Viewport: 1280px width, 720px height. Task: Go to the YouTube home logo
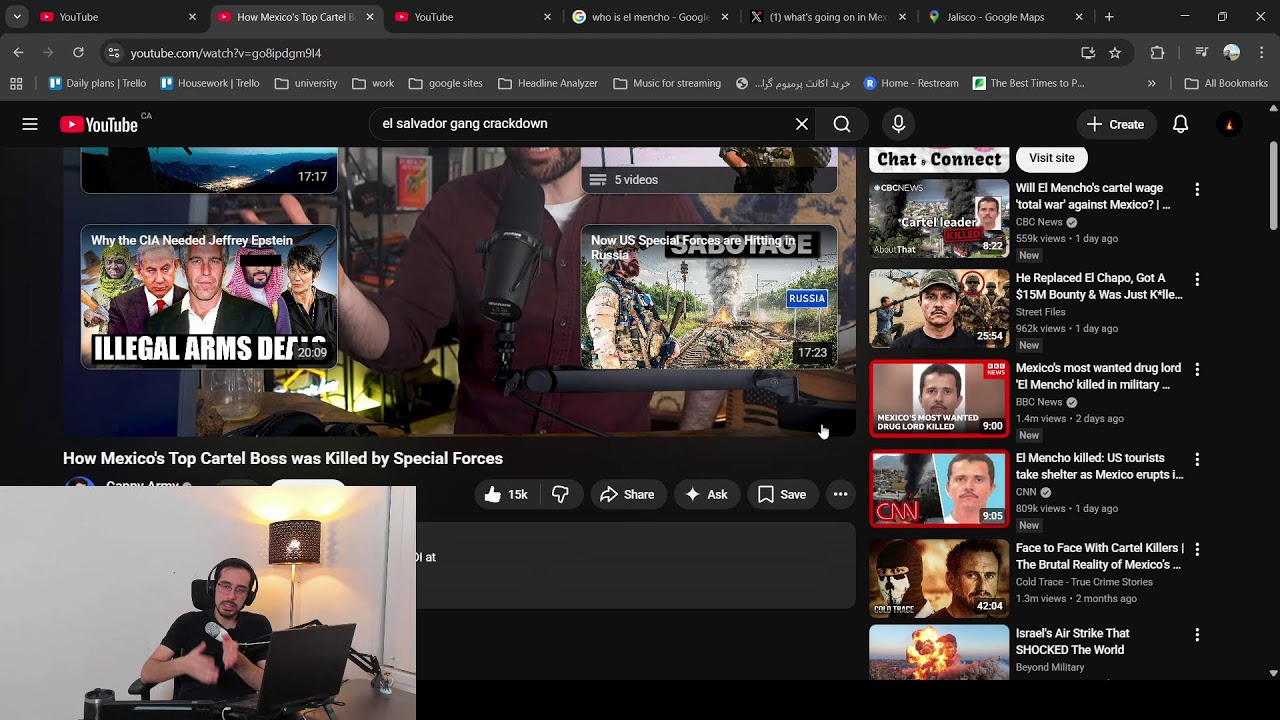pos(99,124)
